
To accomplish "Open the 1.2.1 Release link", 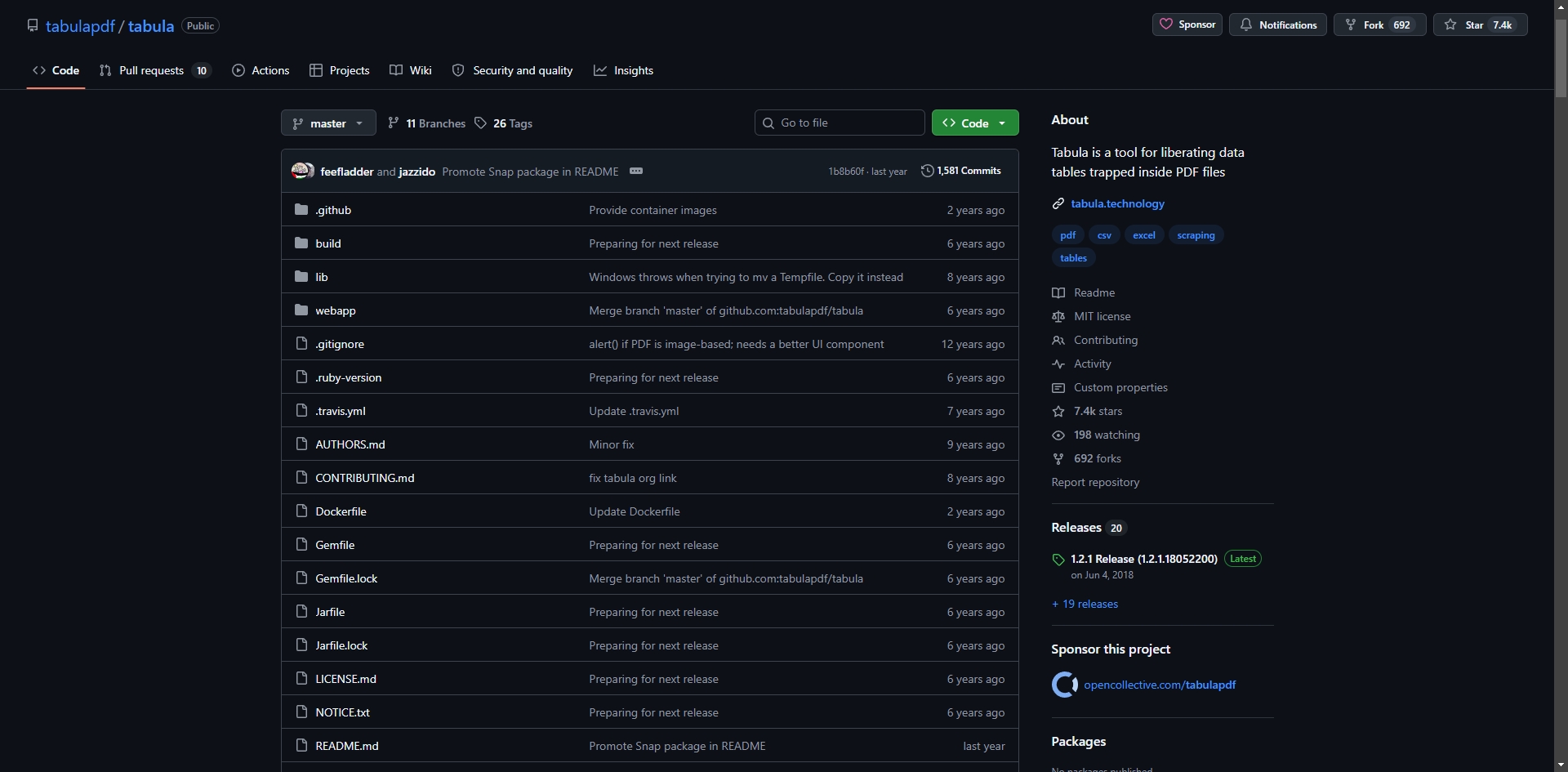I will point(1143,559).
